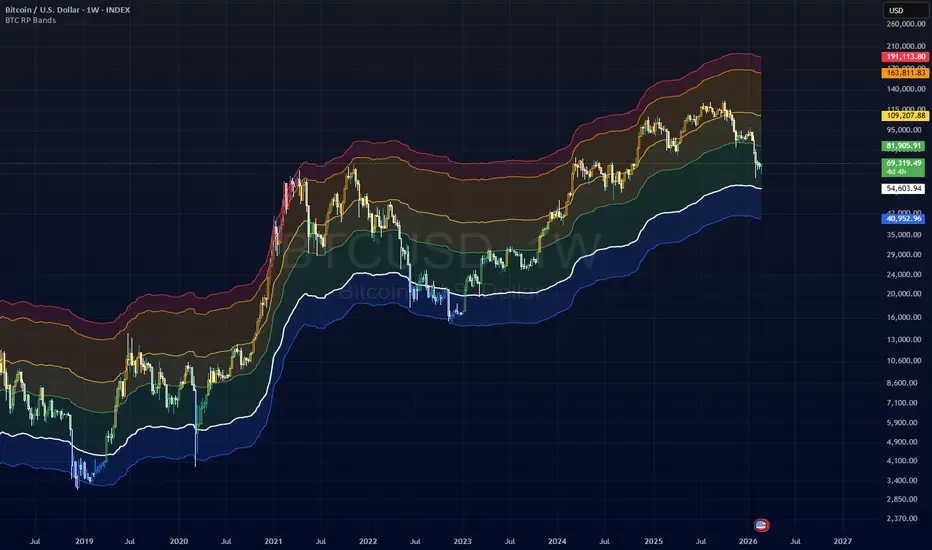Click the 2027 label on time axis
932x550 pixels.
[x=842, y=541]
